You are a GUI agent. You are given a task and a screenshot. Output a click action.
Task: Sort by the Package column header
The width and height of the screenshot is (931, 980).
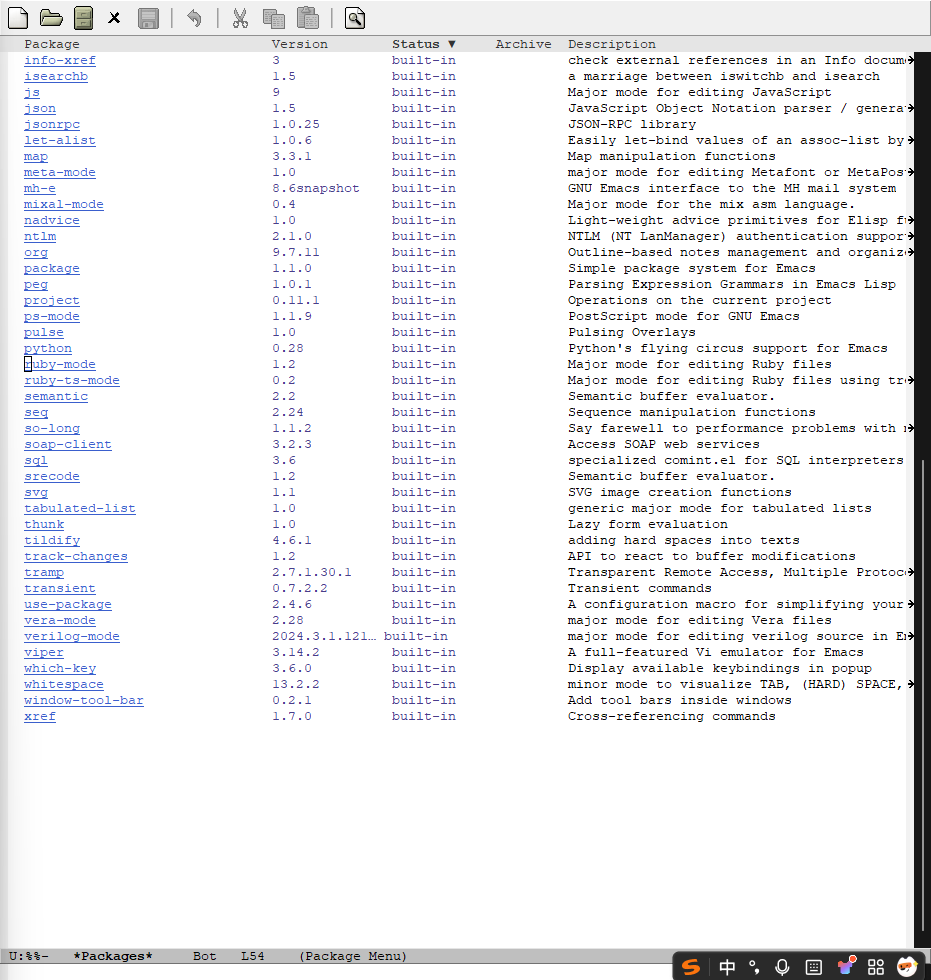coord(52,44)
